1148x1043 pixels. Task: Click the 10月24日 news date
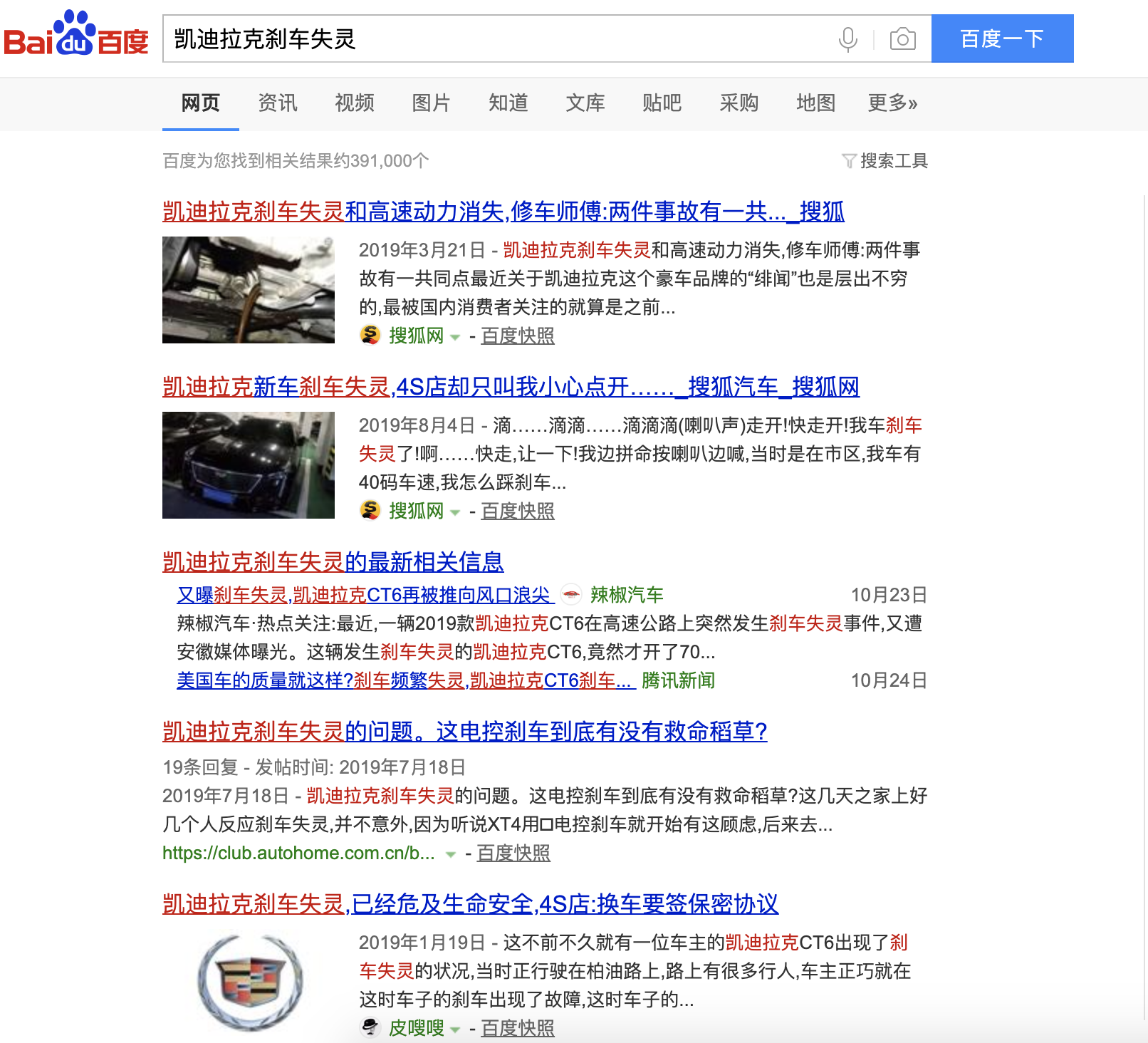[x=889, y=680]
